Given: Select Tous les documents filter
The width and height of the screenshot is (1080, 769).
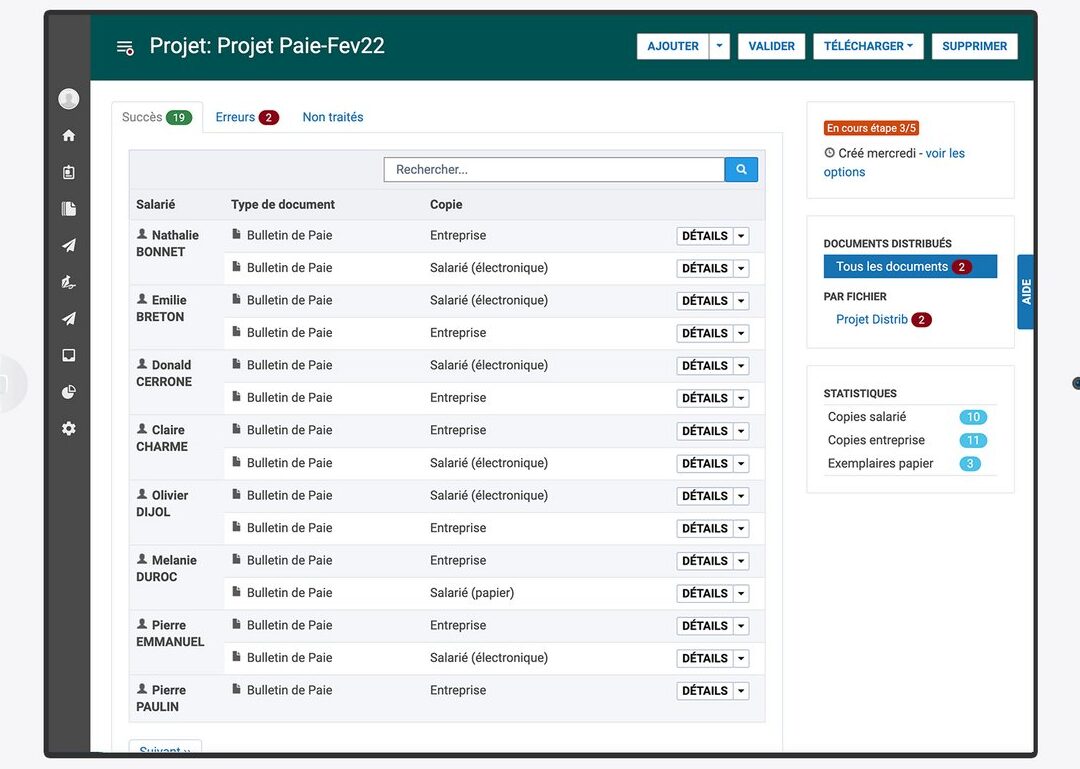Looking at the screenshot, I should 910,267.
